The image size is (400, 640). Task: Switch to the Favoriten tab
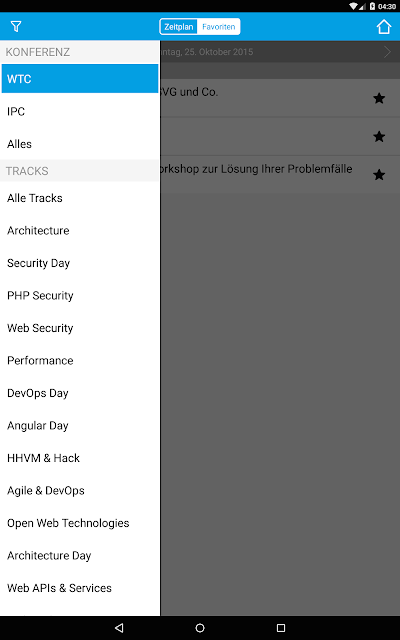[x=219, y=27]
